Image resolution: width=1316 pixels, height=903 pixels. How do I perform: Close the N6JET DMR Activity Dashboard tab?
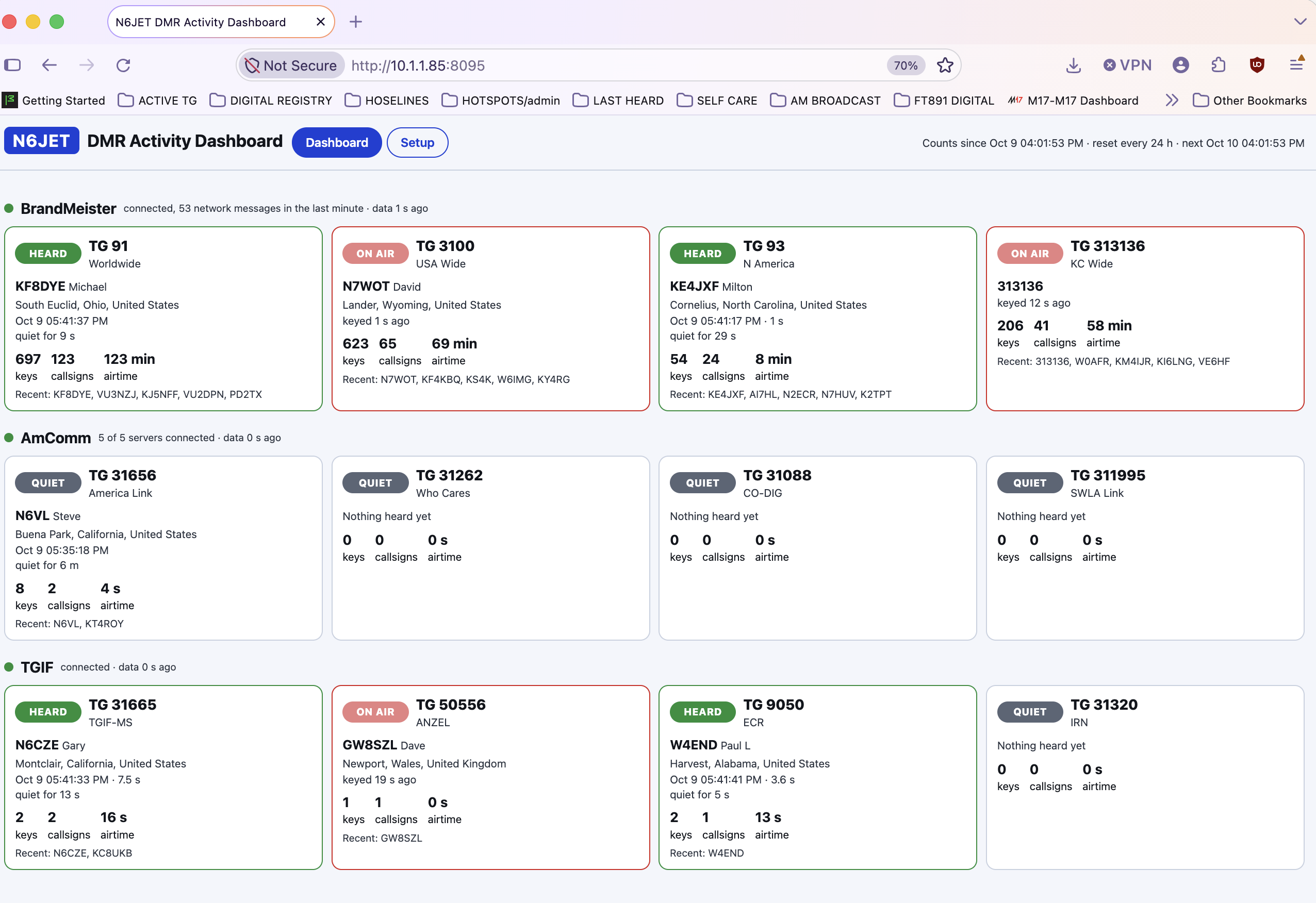[321, 22]
